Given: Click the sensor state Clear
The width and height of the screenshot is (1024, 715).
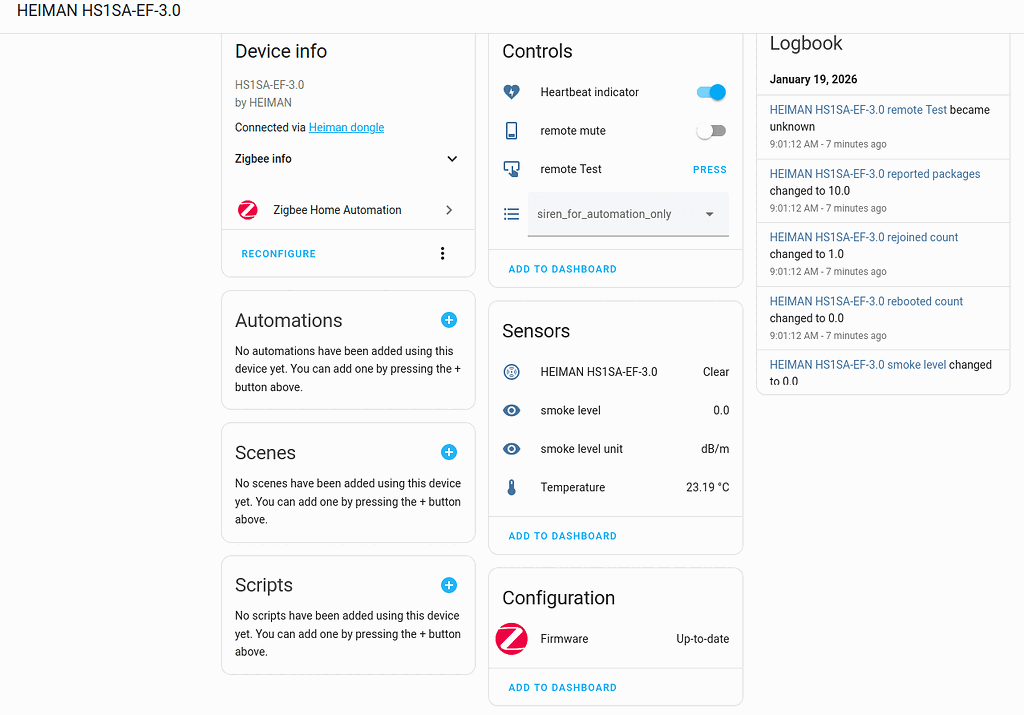Looking at the screenshot, I should 716,372.
